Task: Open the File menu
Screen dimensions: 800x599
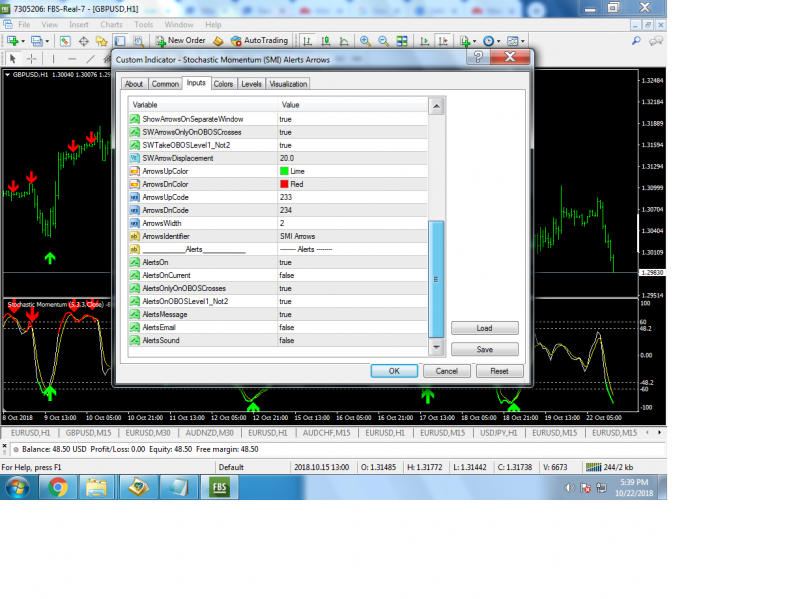Action: [24, 24]
